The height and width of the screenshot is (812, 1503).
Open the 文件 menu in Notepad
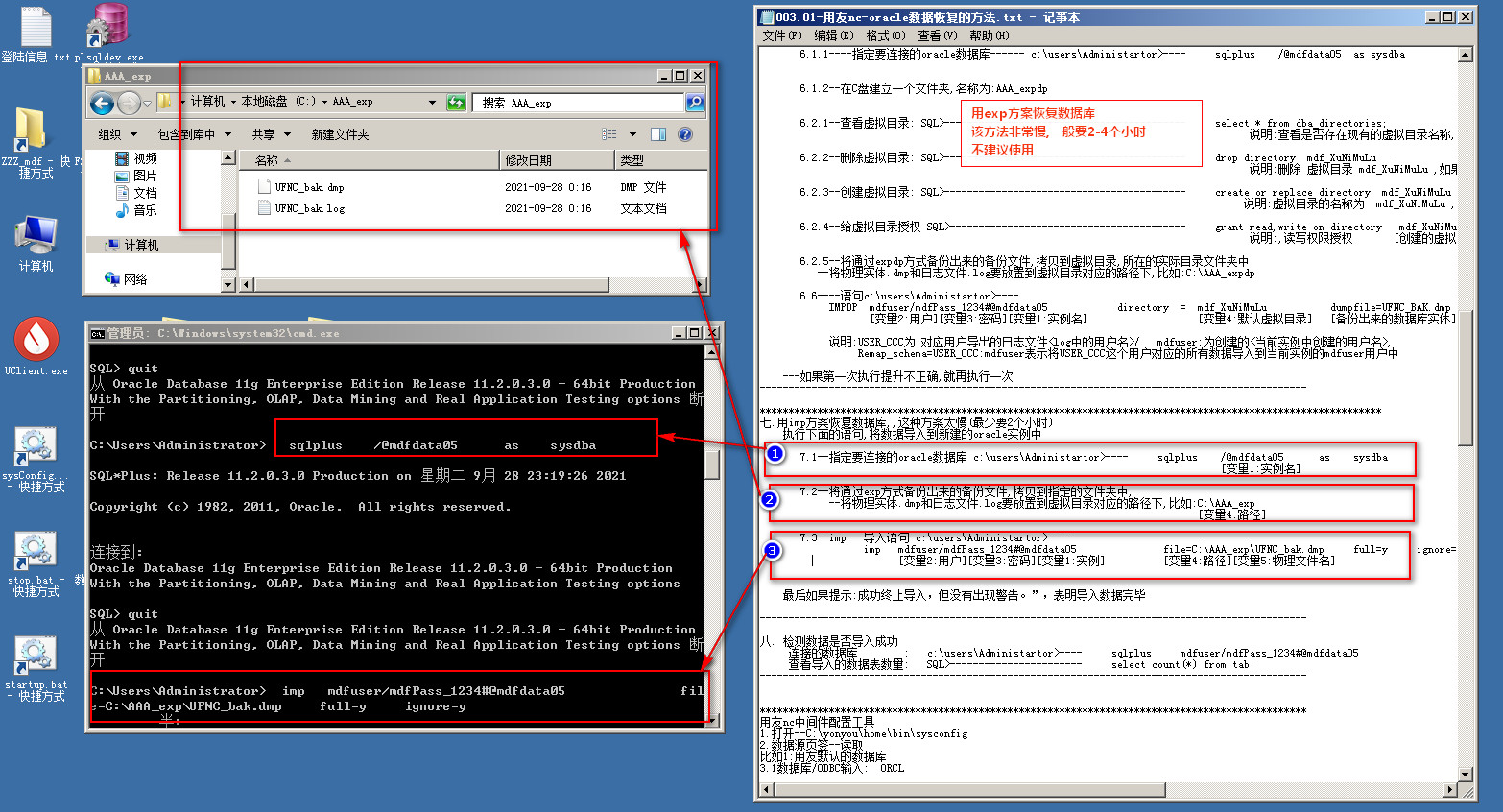click(781, 36)
